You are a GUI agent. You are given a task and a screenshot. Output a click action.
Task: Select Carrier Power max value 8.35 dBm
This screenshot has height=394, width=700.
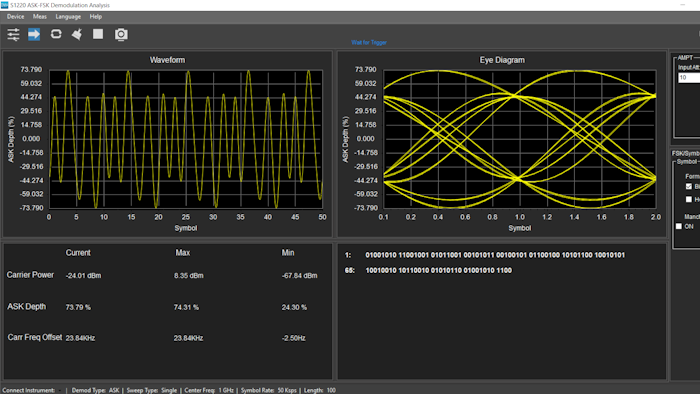(x=188, y=276)
